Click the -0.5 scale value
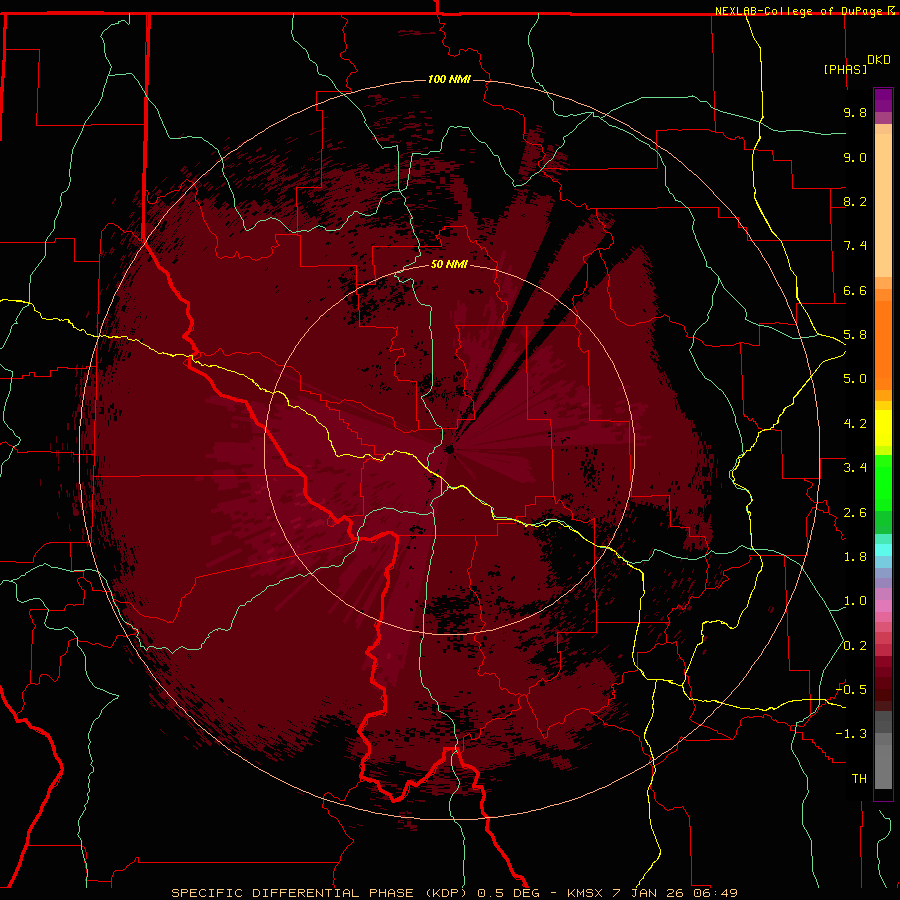The height and width of the screenshot is (900, 900). point(851,690)
